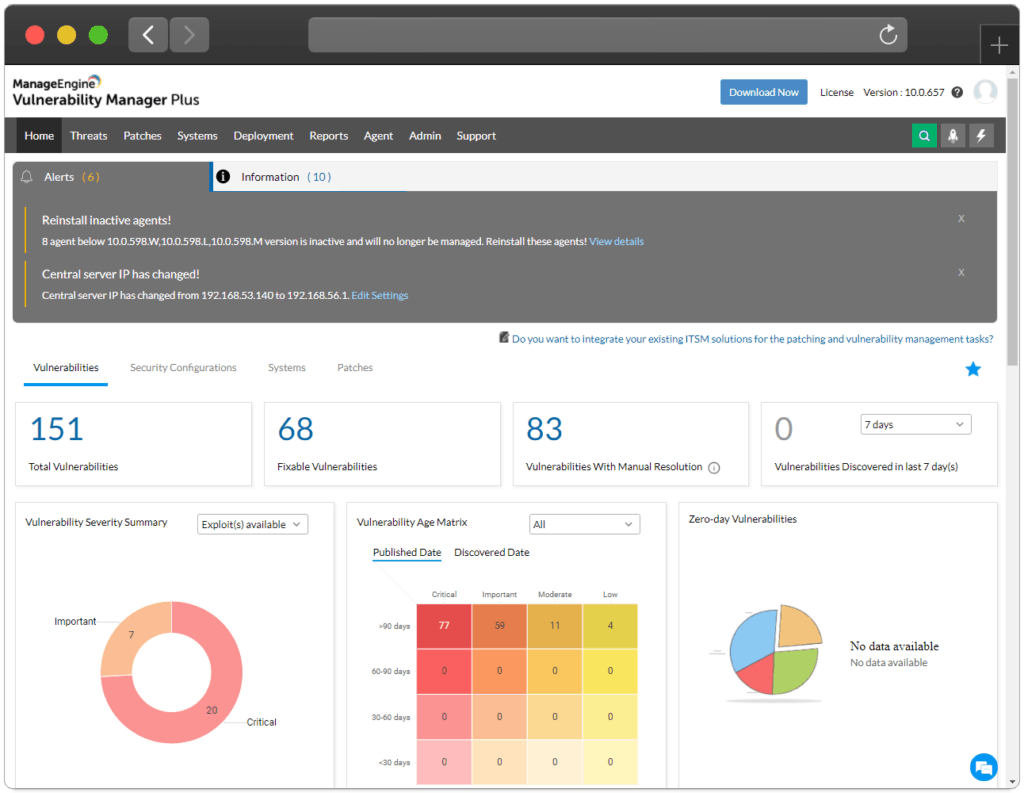
Task: Click the blue star favorite icon
Action: (973, 369)
